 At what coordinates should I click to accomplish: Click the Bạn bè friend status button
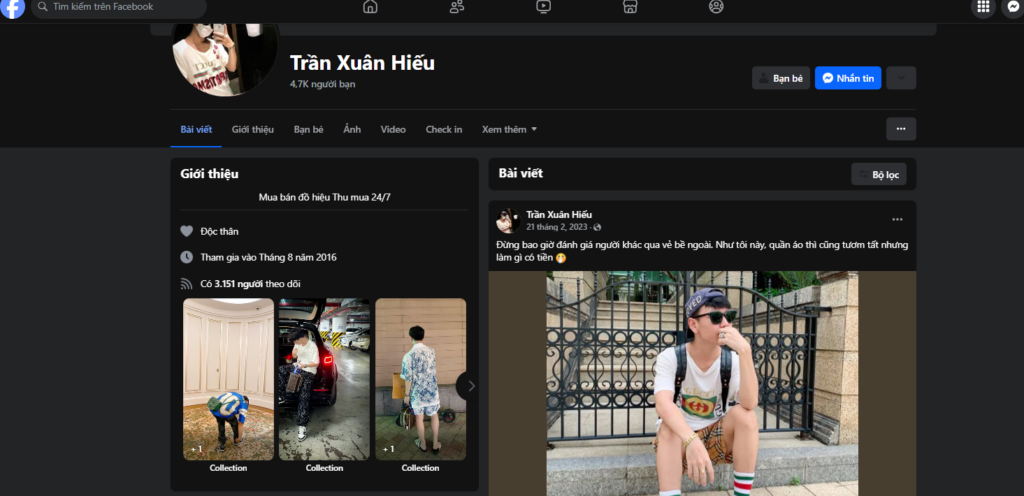[780, 78]
